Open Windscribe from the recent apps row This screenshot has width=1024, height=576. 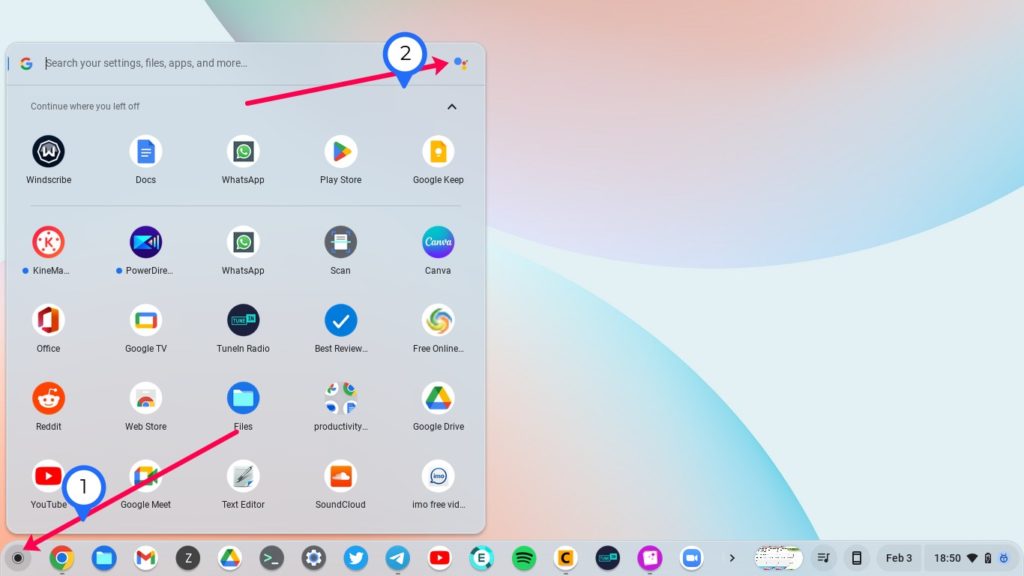point(48,152)
